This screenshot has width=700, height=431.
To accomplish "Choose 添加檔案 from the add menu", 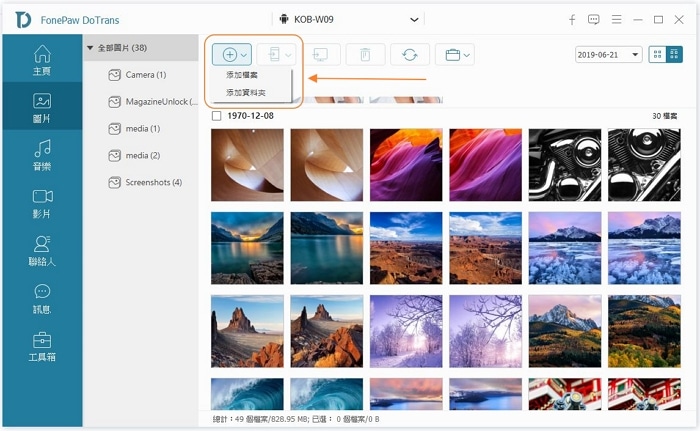I will click(x=242, y=75).
